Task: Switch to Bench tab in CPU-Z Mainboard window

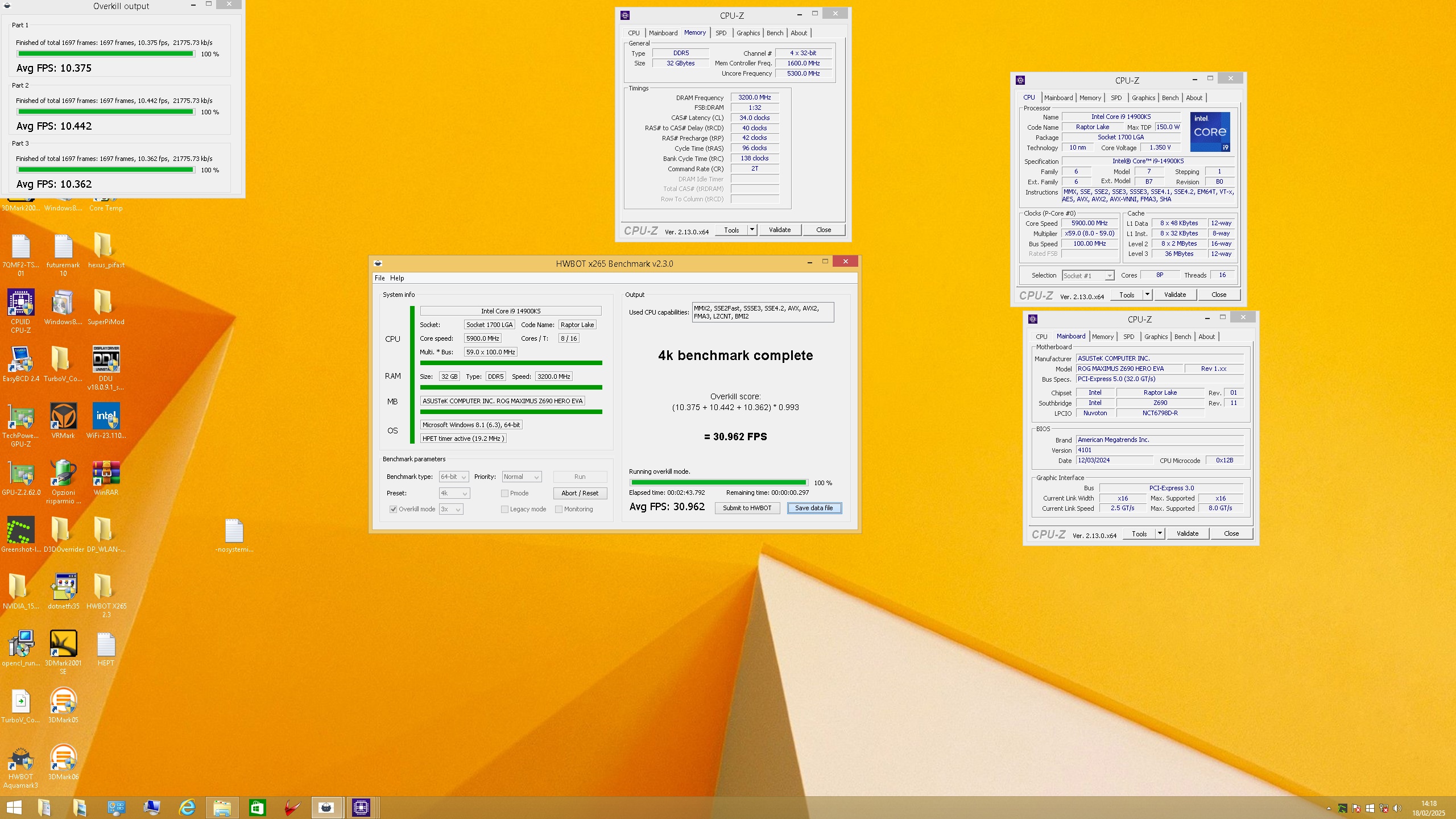Action: point(1182,337)
